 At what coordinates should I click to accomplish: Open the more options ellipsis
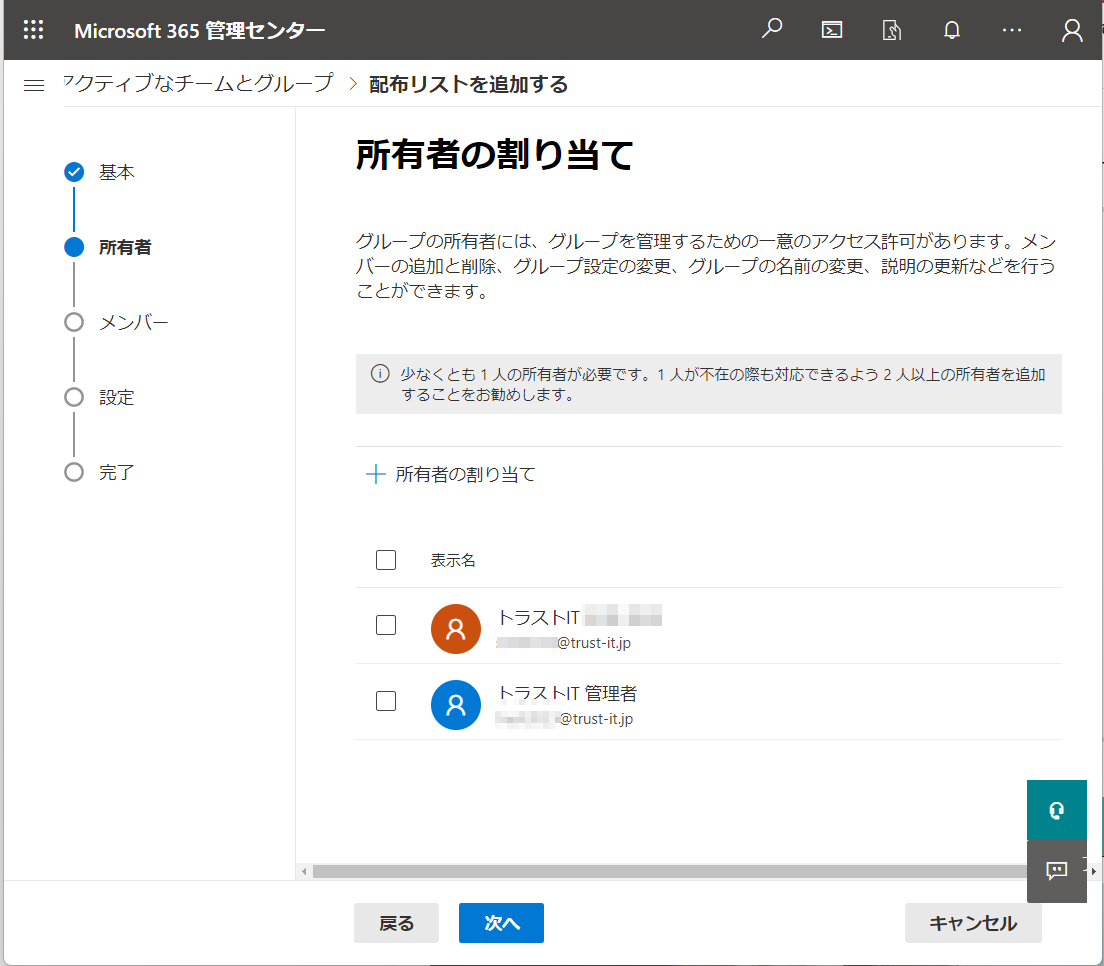tap(1012, 30)
